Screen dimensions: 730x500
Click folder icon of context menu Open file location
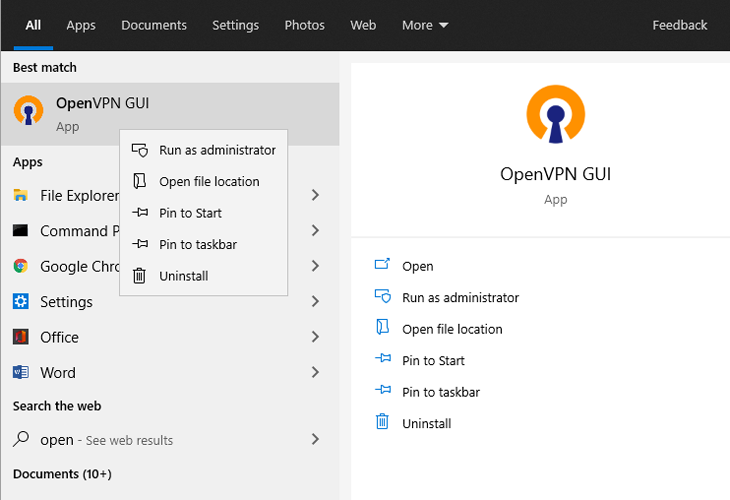[140, 181]
